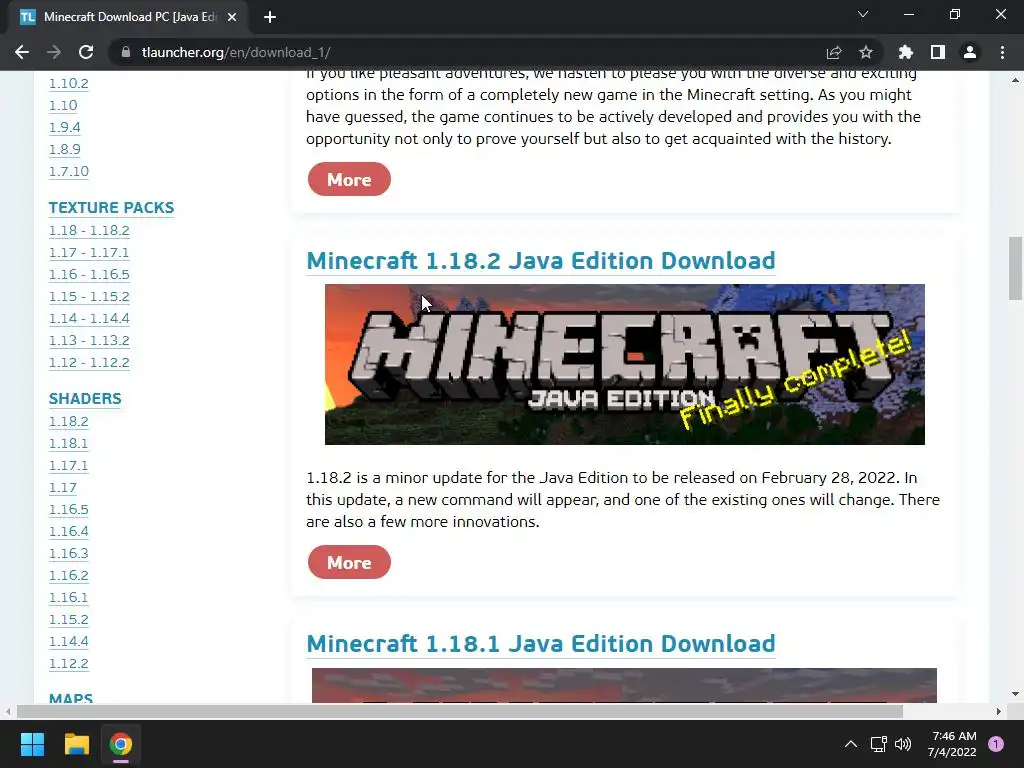
Task: Open shaders 1.16.2 link
Action: click(x=69, y=575)
